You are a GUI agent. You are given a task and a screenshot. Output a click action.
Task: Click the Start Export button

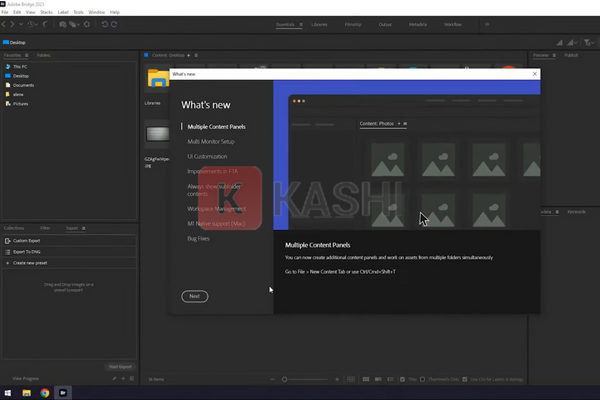click(120, 367)
